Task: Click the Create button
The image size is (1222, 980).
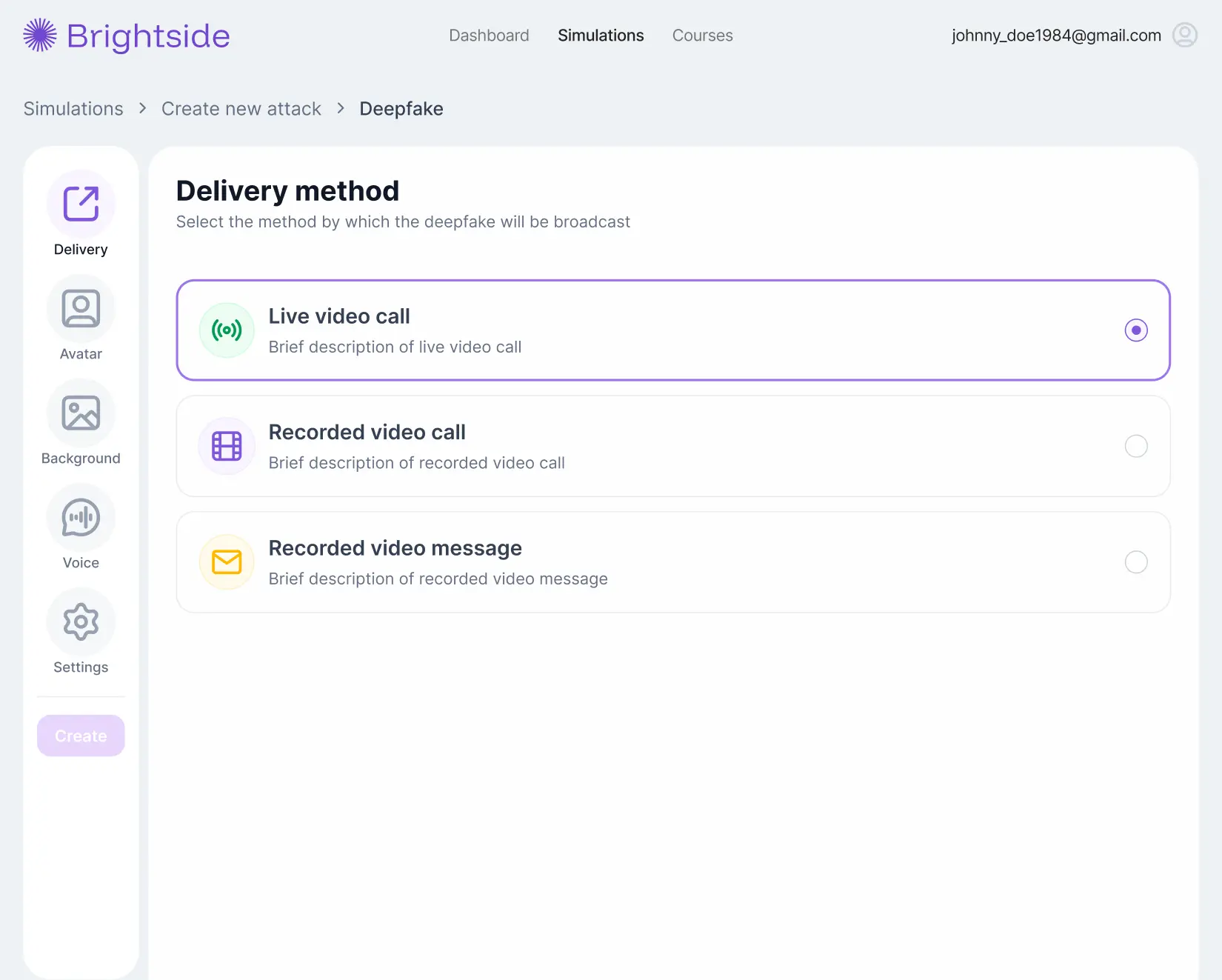Action: pos(80,735)
